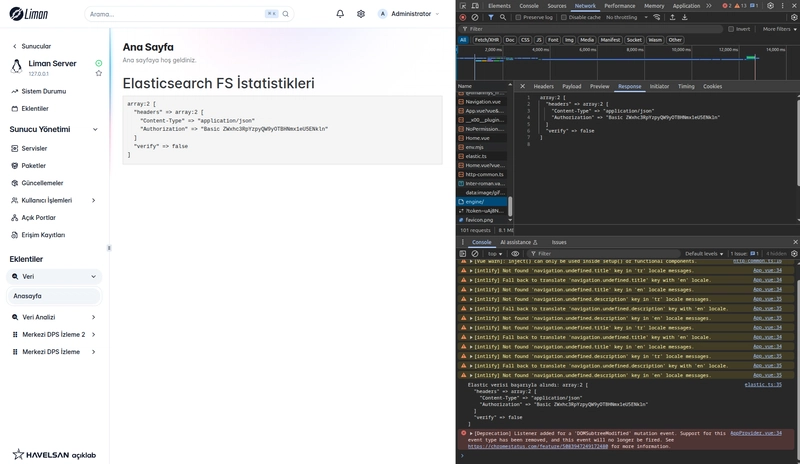800x464 pixels.
Task: Click the clear network log icon
Action: [x=475, y=17]
